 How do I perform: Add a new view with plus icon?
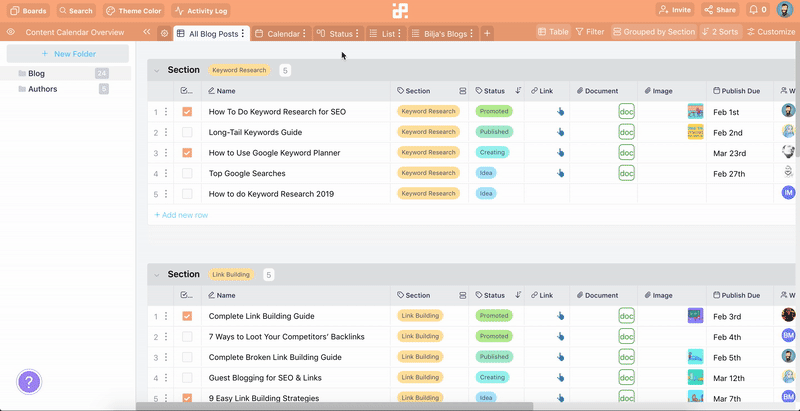pyautogui.click(x=487, y=33)
